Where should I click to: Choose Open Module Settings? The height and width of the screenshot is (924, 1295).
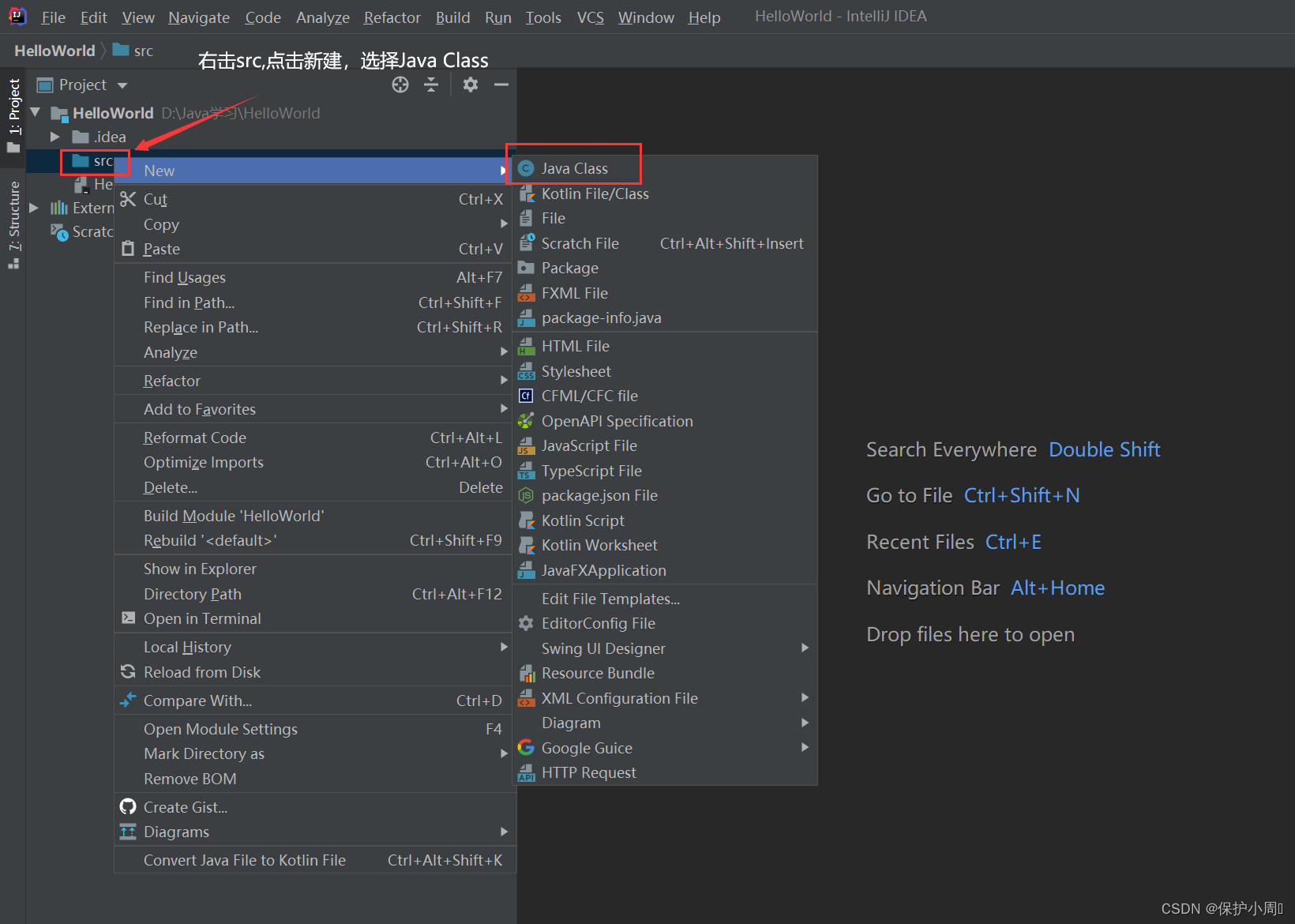click(314, 729)
